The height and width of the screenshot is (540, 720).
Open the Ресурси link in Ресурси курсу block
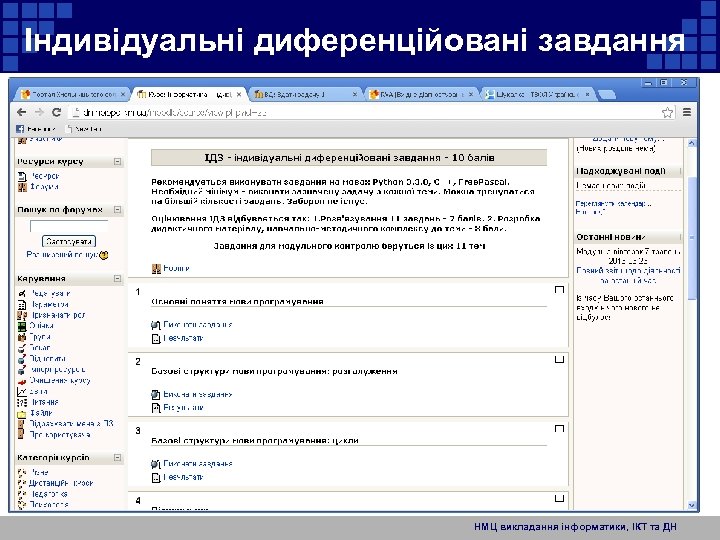(x=45, y=176)
